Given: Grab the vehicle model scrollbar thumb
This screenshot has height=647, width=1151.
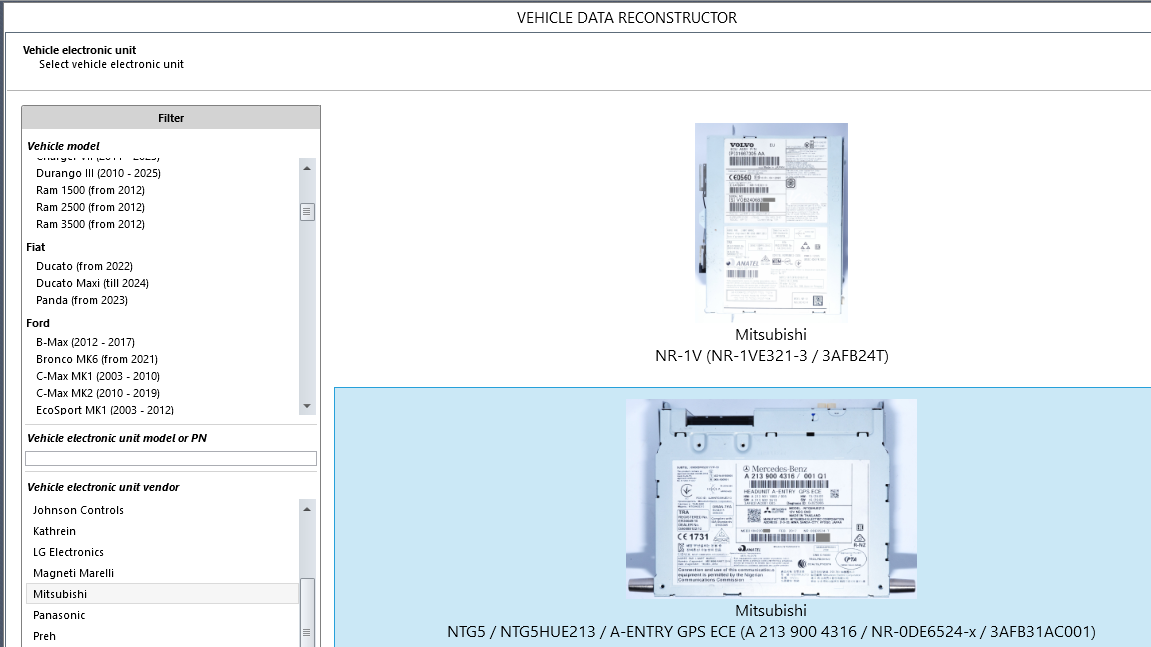Looking at the screenshot, I should point(307,211).
